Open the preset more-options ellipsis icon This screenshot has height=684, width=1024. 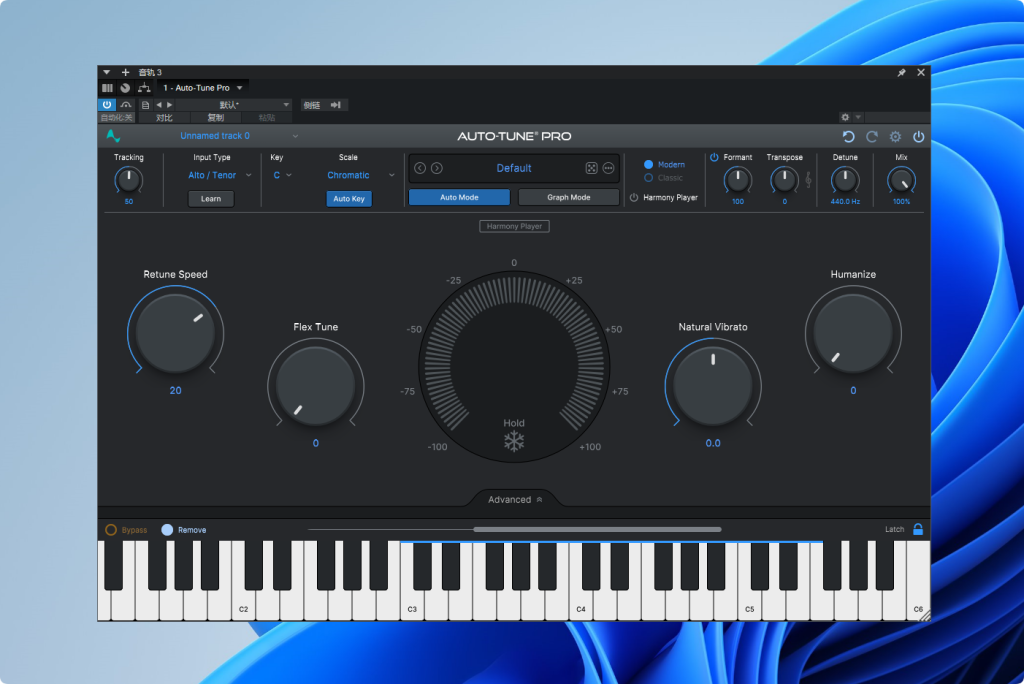pyautogui.click(x=608, y=168)
